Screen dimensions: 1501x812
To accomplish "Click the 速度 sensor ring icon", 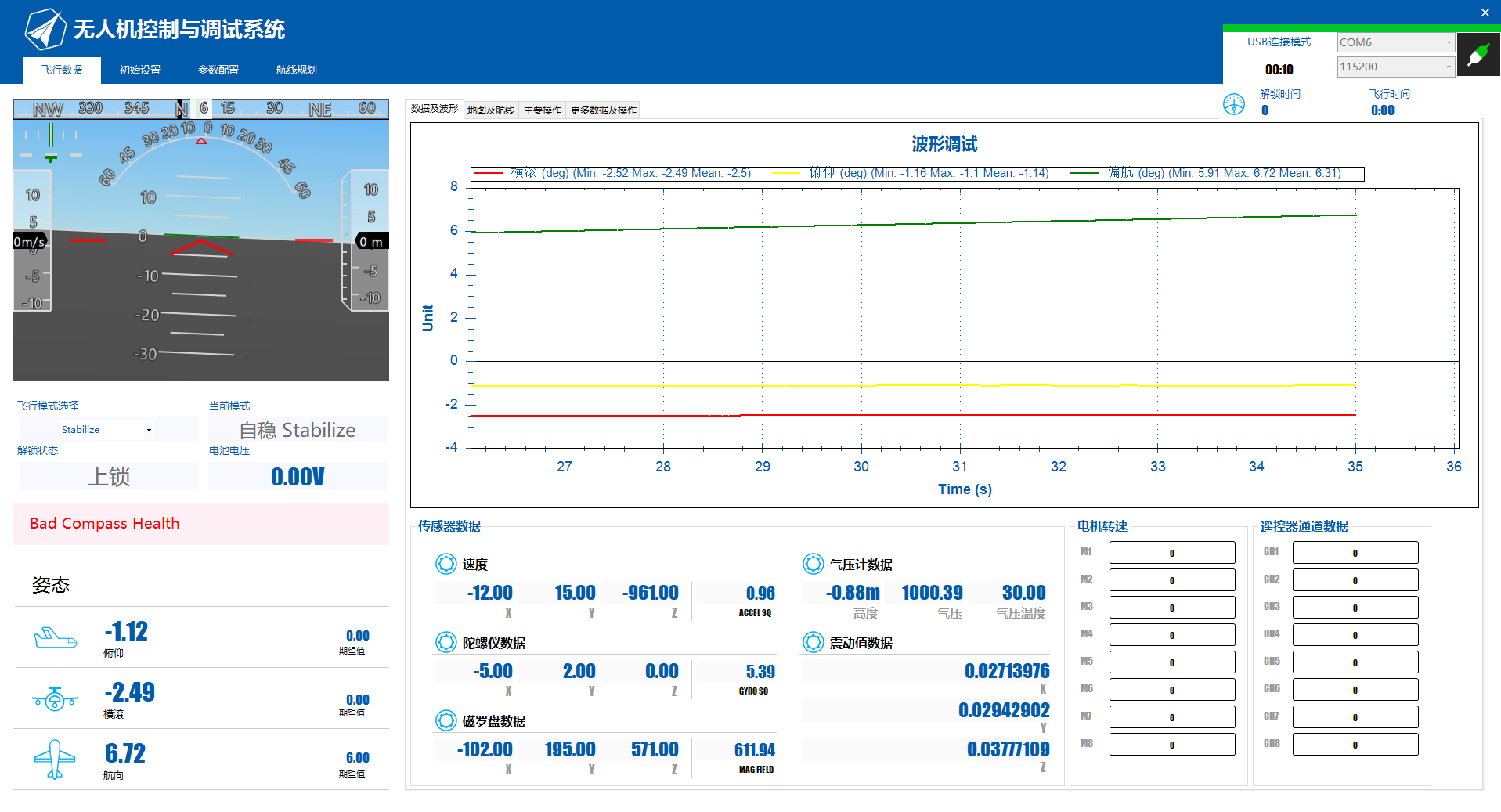I will click(446, 564).
